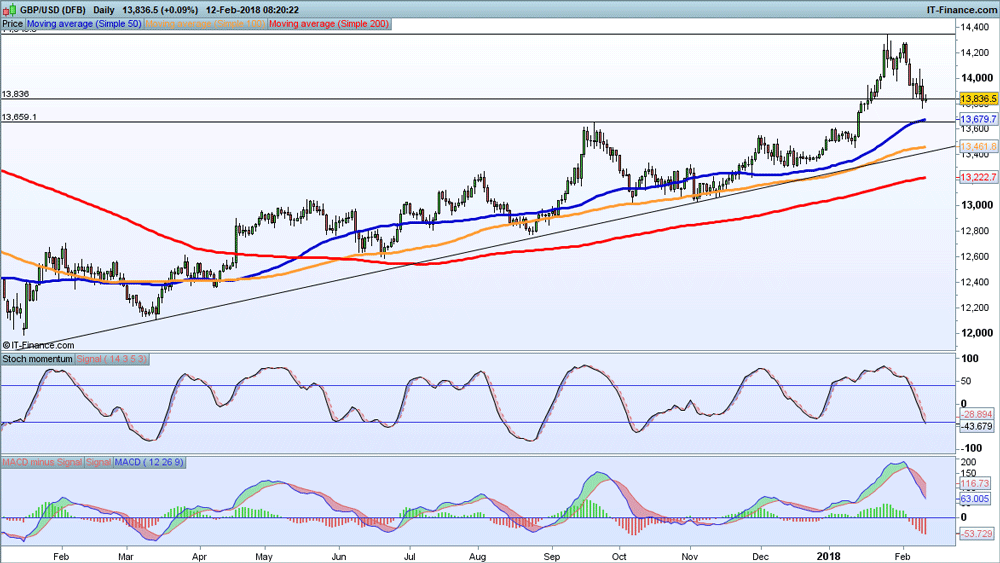Click the 2018 label on the time axis
Screen dimensions: 1000x563
pos(829,556)
